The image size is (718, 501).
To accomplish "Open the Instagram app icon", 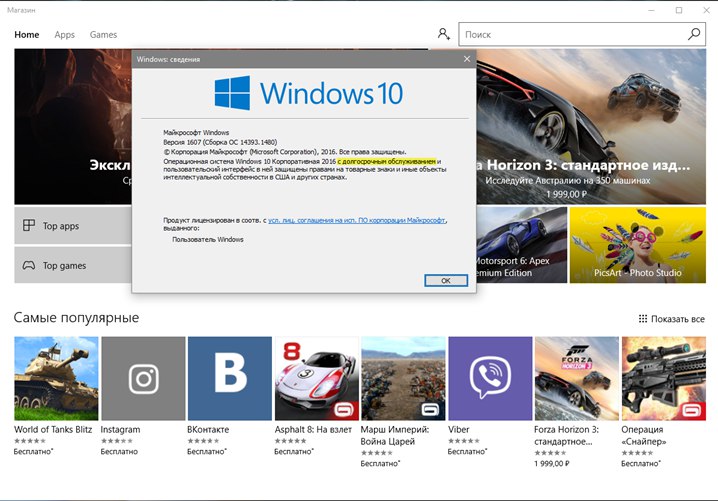I will pos(143,379).
